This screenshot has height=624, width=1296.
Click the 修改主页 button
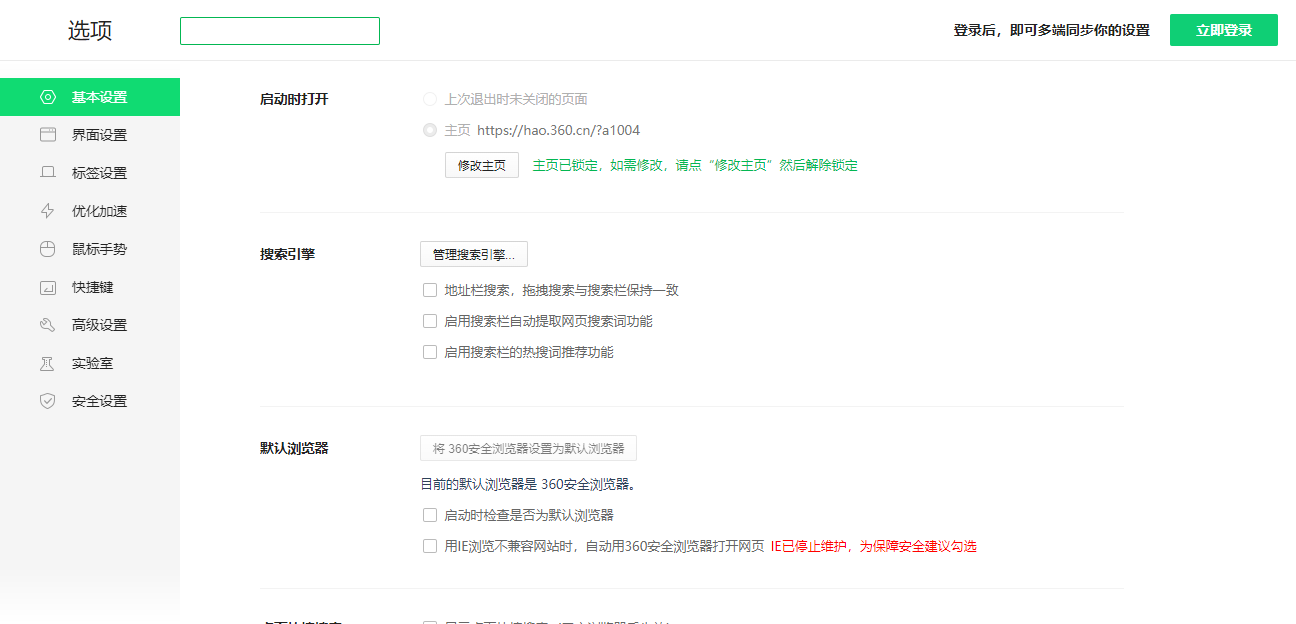(x=482, y=165)
